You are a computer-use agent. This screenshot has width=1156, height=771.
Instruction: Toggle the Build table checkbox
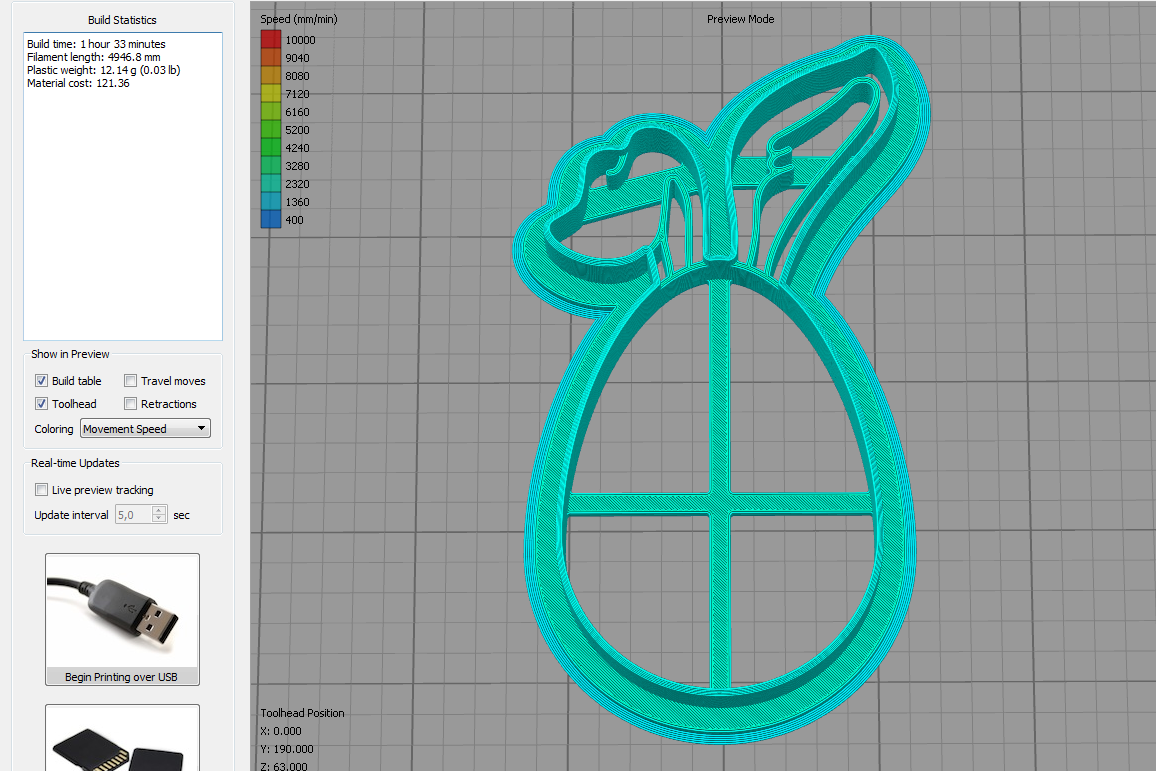tap(42, 380)
